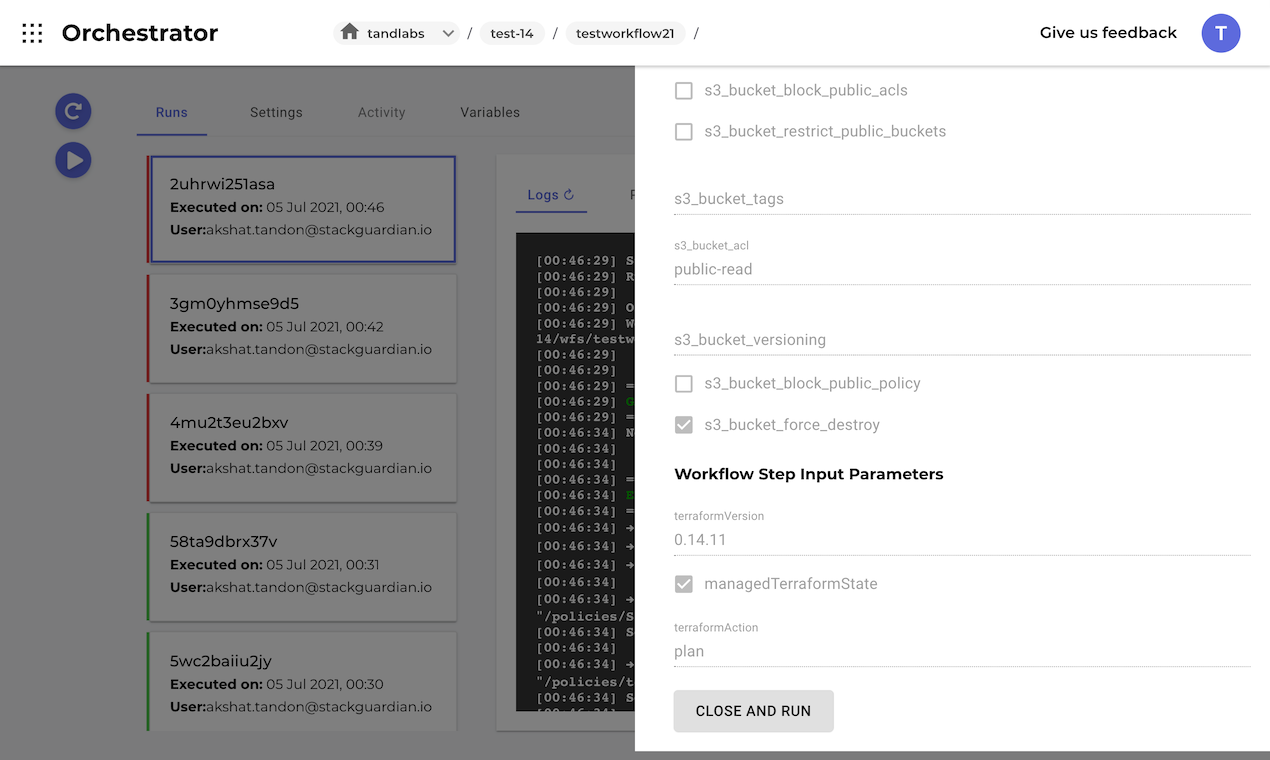Switch to the Runs tab
Screen dimensions: 1270x760
(172, 113)
